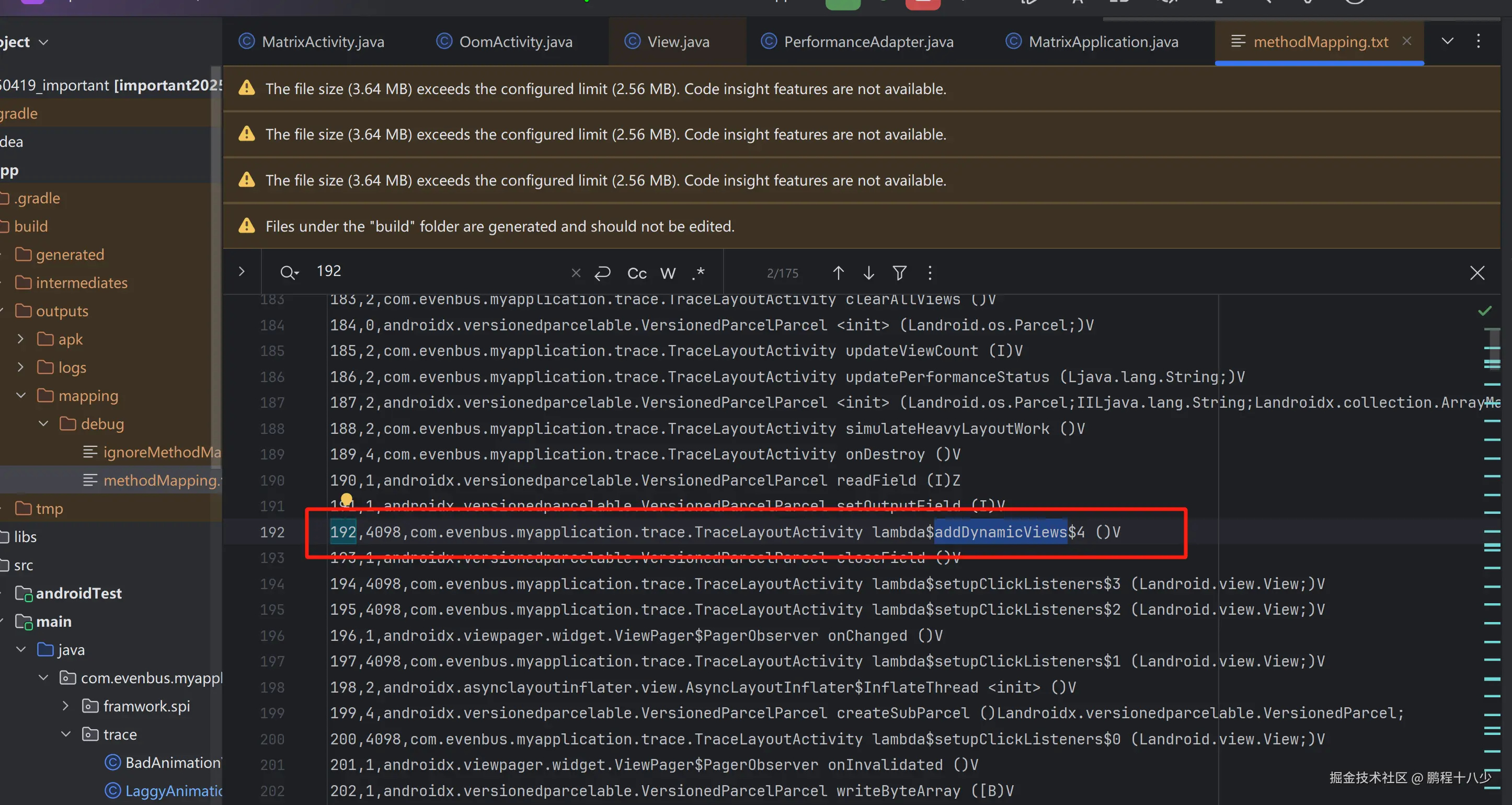Screen dimensions: 1512x805
Task: Expand the apk folder
Action: point(21,339)
